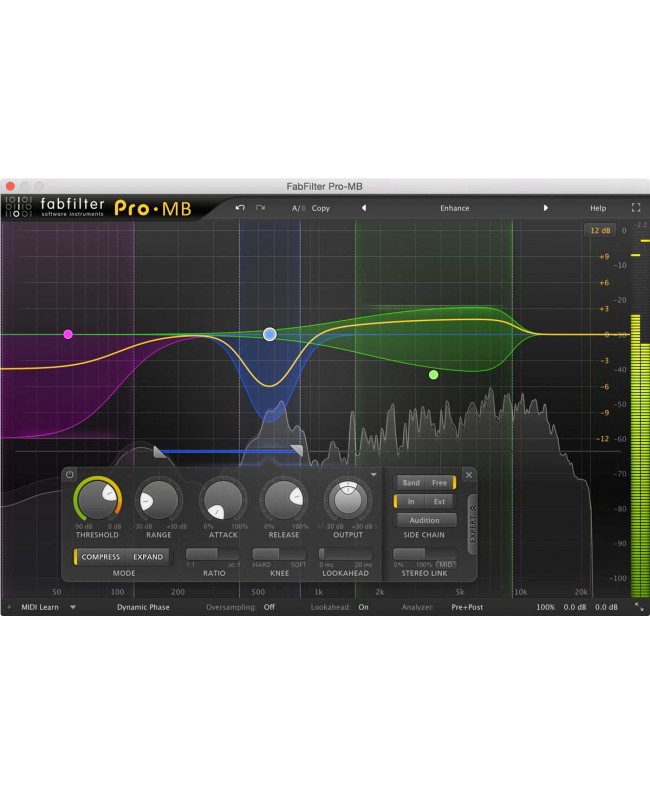The width and height of the screenshot is (650, 794).
Task: Click the redo arrow icon
Action: (260, 208)
